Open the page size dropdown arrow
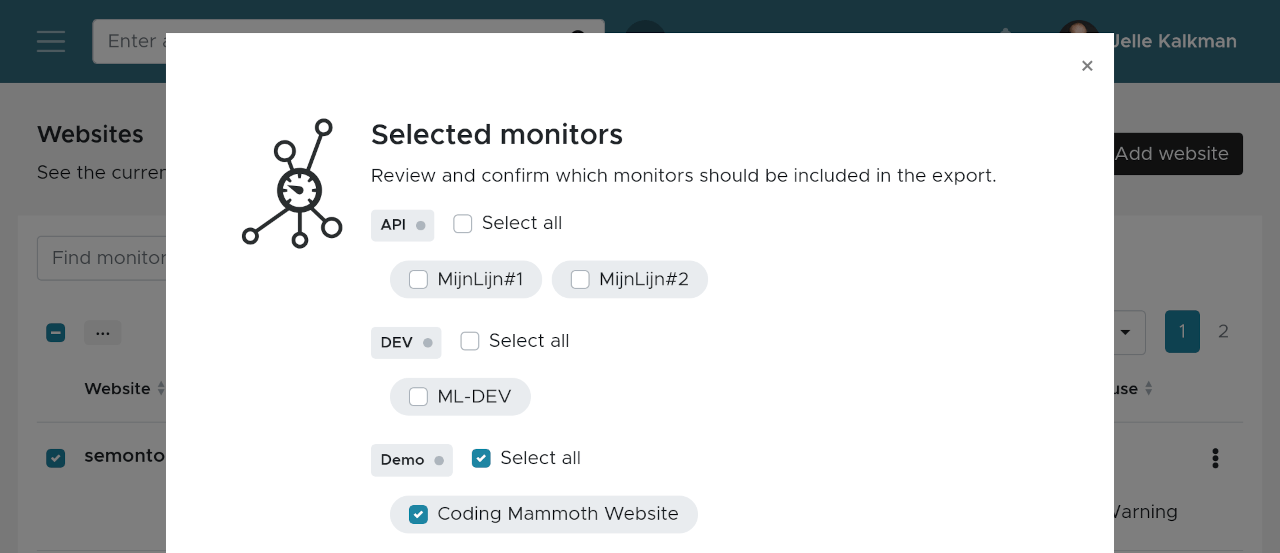Image resolution: width=1280 pixels, height=553 pixels. pos(1126,332)
